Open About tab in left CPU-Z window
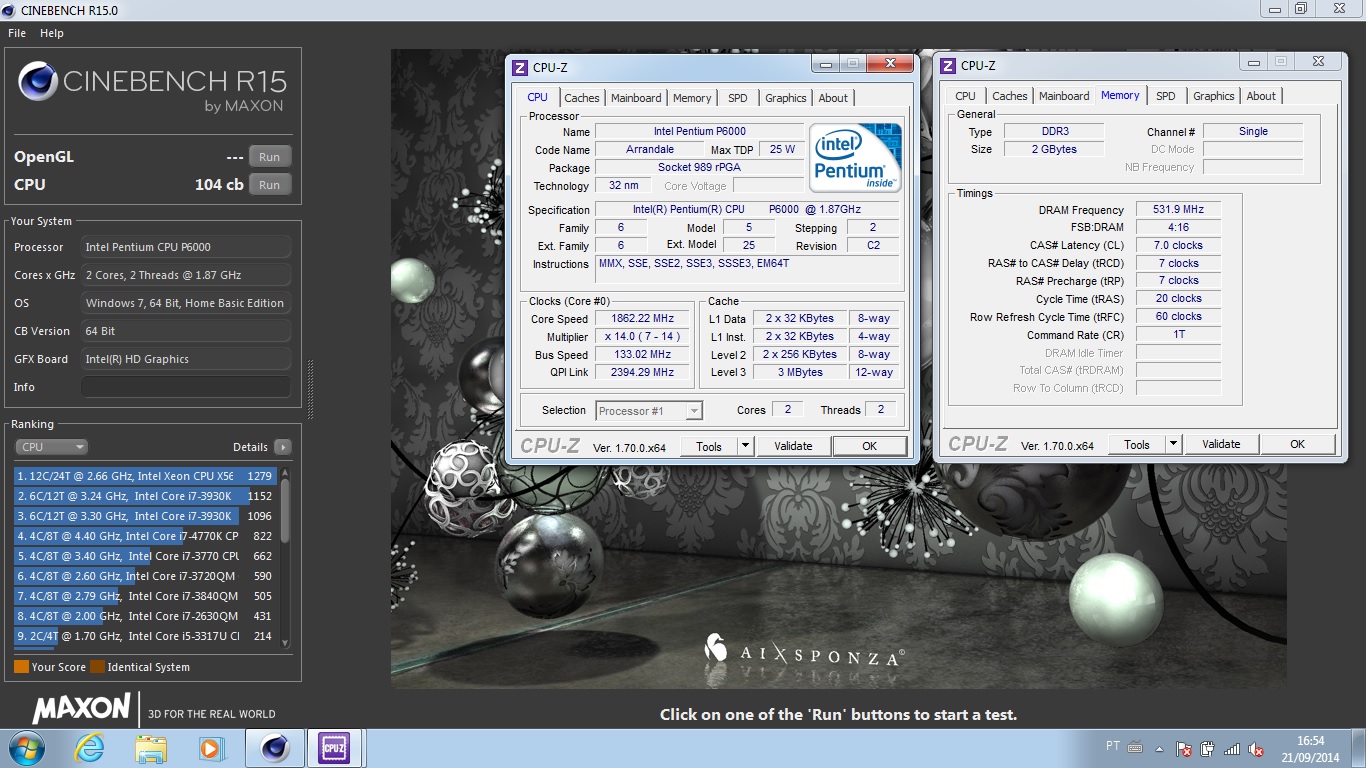Image resolution: width=1366 pixels, height=768 pixels. pyautogui.click(x=833, y=98)
